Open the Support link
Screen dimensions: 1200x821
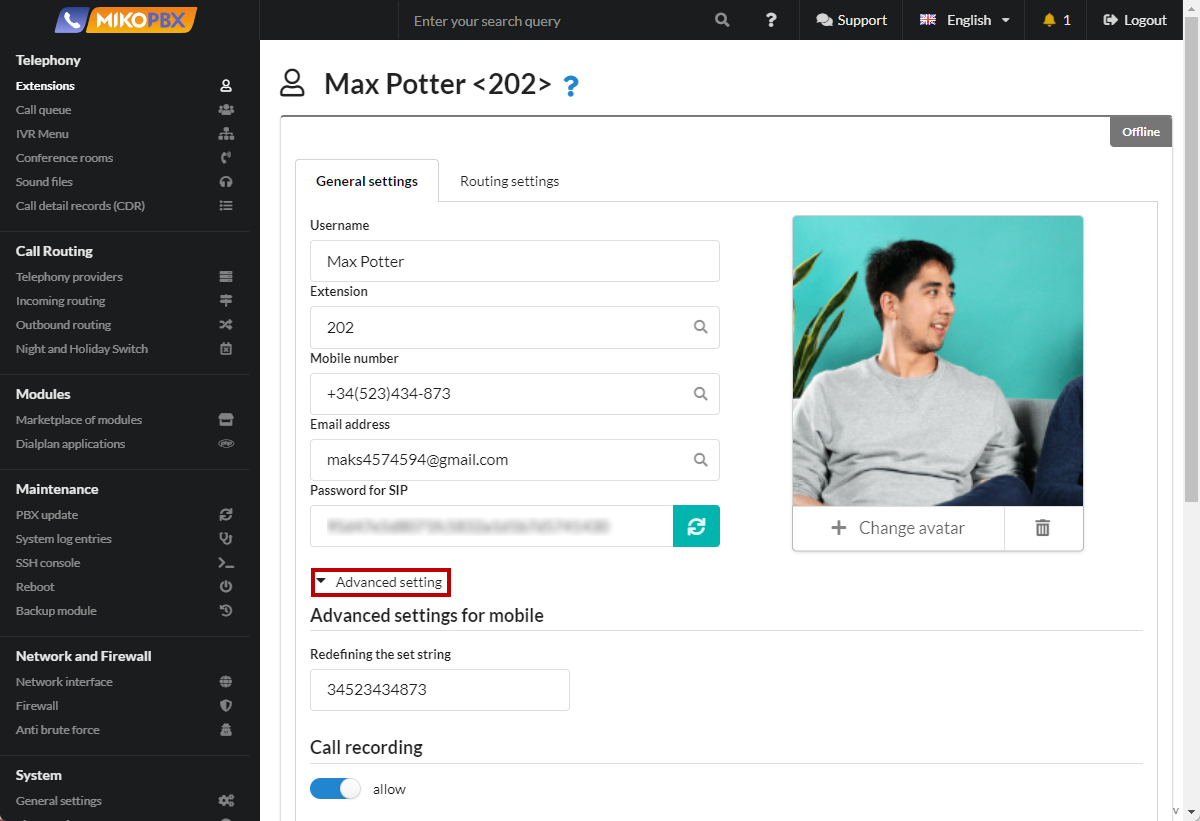[x=851, y=20]
